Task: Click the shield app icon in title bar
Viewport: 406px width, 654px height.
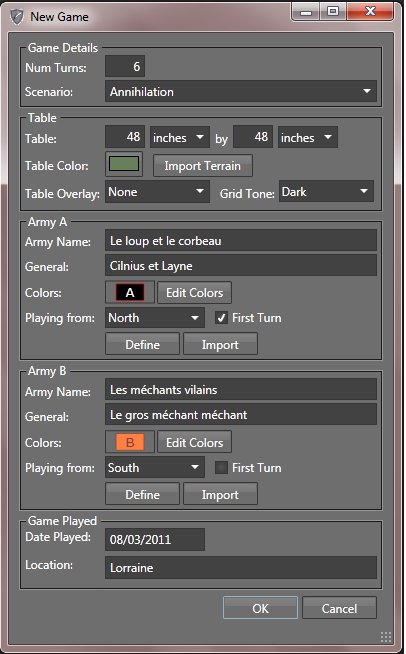Action: point(16,17)
